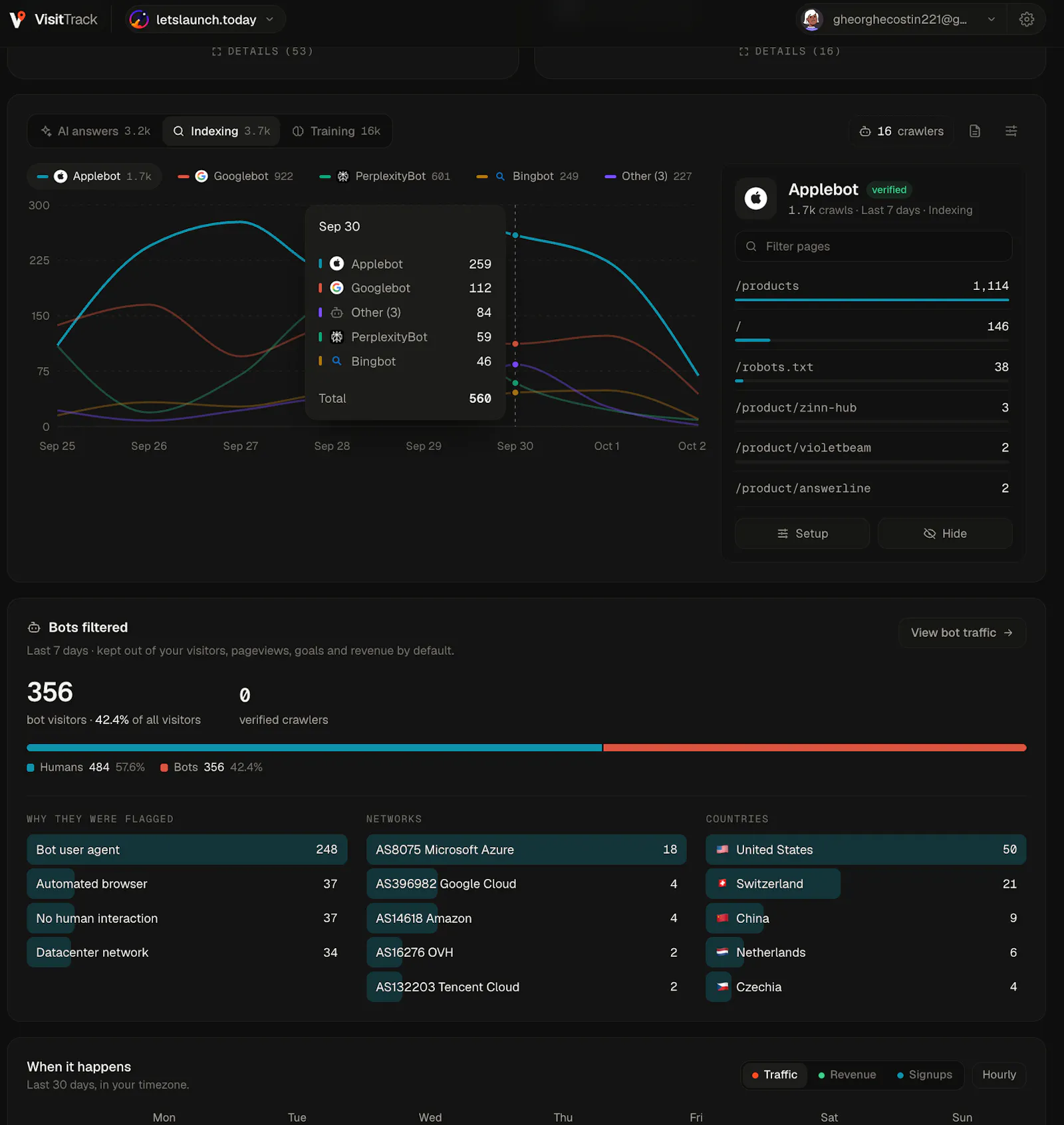Open the account email dropdown
The height and width of the screenshot is (1125, 1064).
[x=900, y=19]
